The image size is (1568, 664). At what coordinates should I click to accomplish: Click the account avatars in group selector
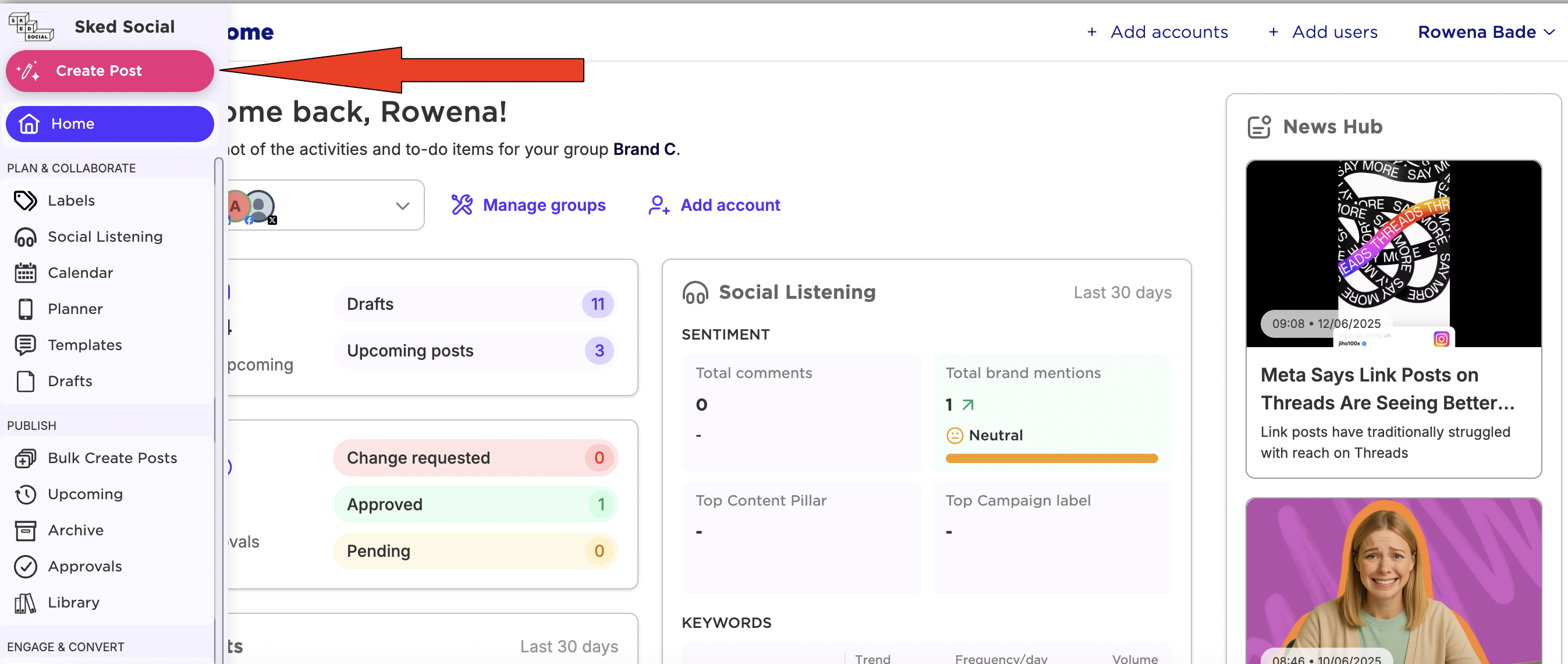252,207
